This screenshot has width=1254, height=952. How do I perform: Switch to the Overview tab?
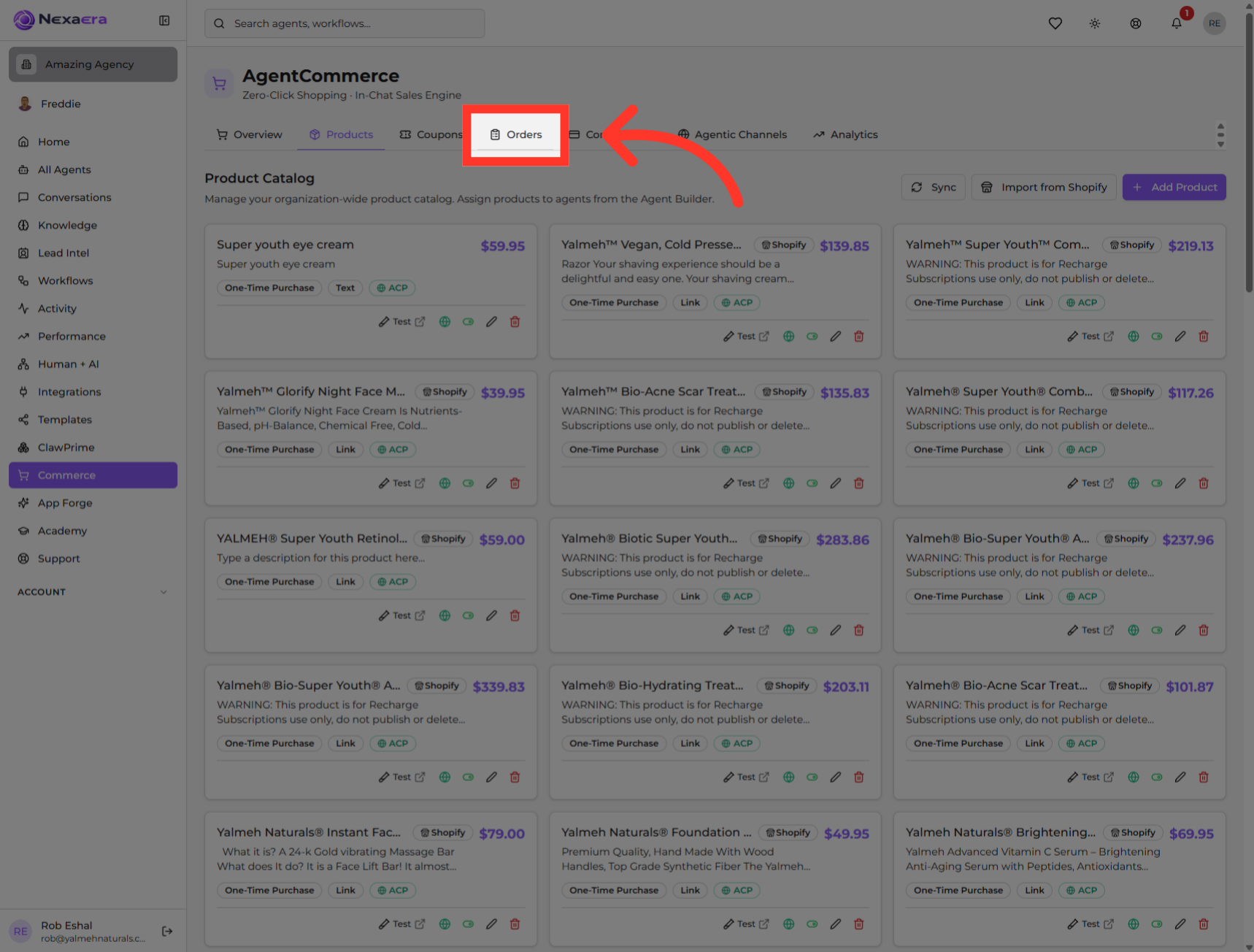(249, 134)
